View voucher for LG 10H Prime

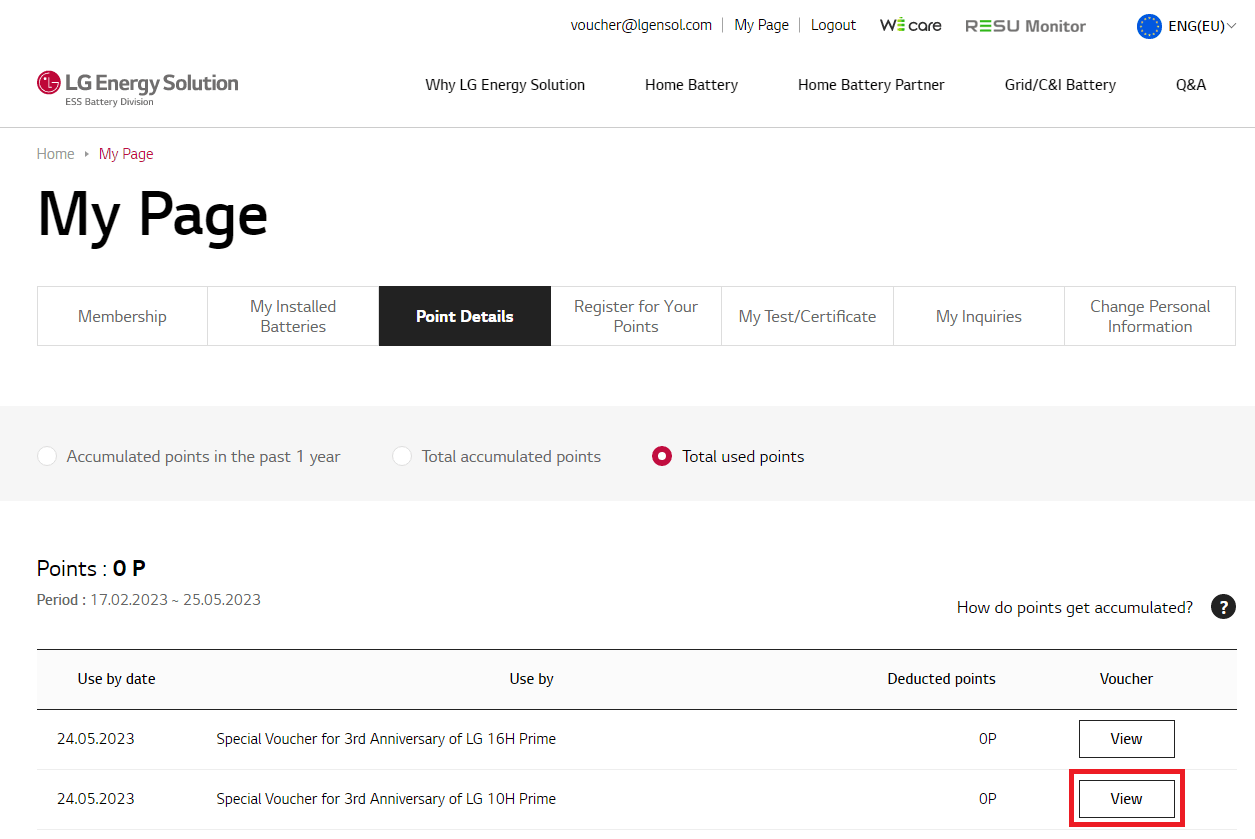[x=1126, y=799]
